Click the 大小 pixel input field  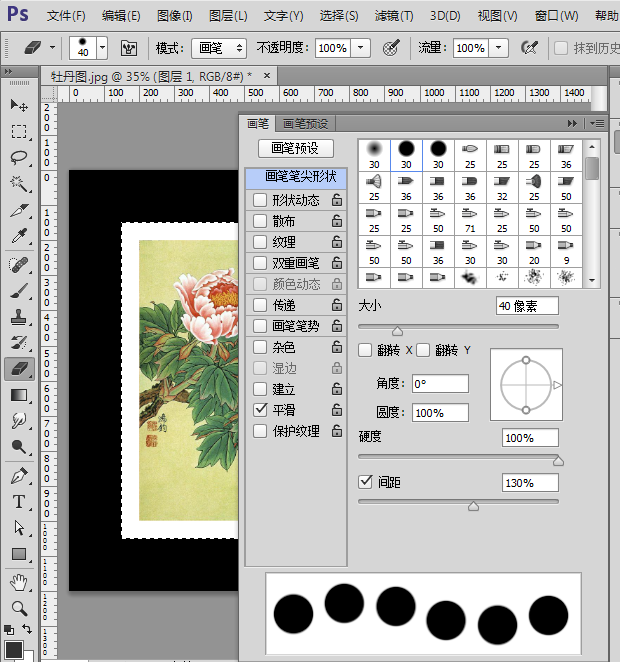[x=527, y=306]
